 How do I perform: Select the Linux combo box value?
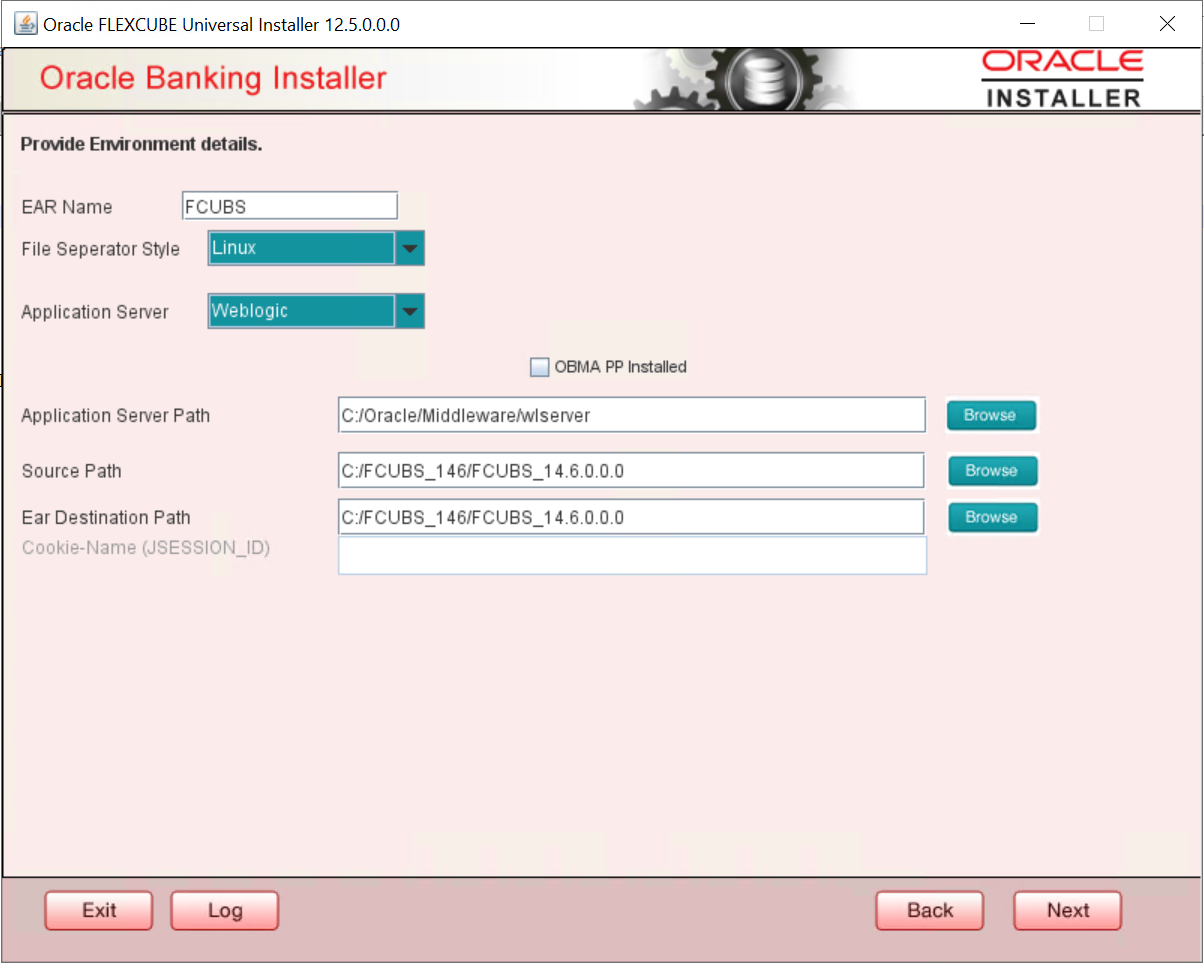point(301,248)
